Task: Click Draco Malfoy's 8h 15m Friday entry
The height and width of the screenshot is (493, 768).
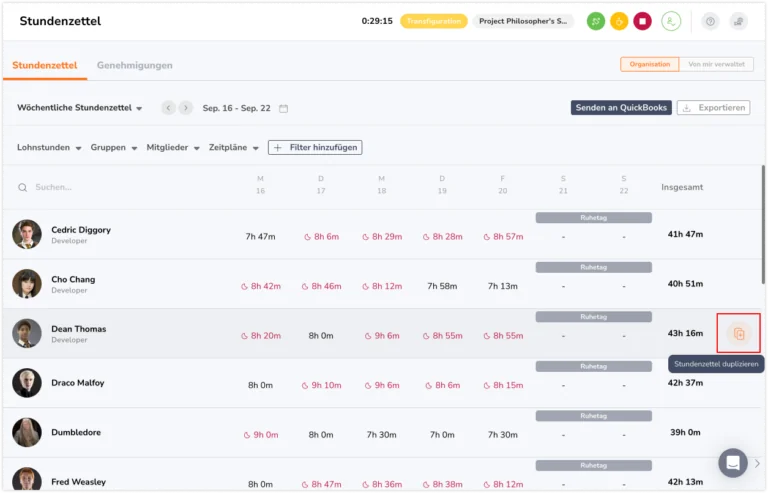Action: tap(503, 385)
